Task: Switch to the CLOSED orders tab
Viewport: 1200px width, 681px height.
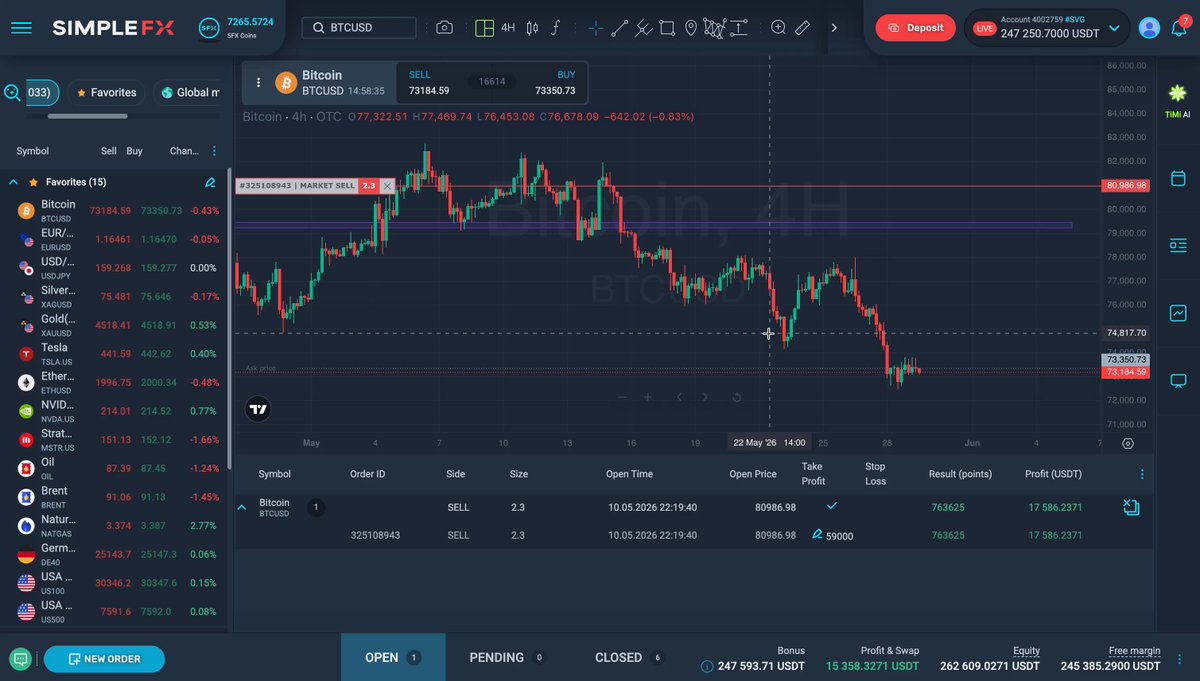Action: tap(629, 657)
